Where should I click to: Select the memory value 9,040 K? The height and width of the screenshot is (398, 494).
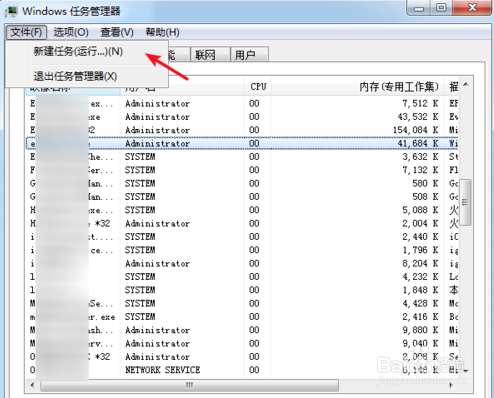tap(420, 343)
